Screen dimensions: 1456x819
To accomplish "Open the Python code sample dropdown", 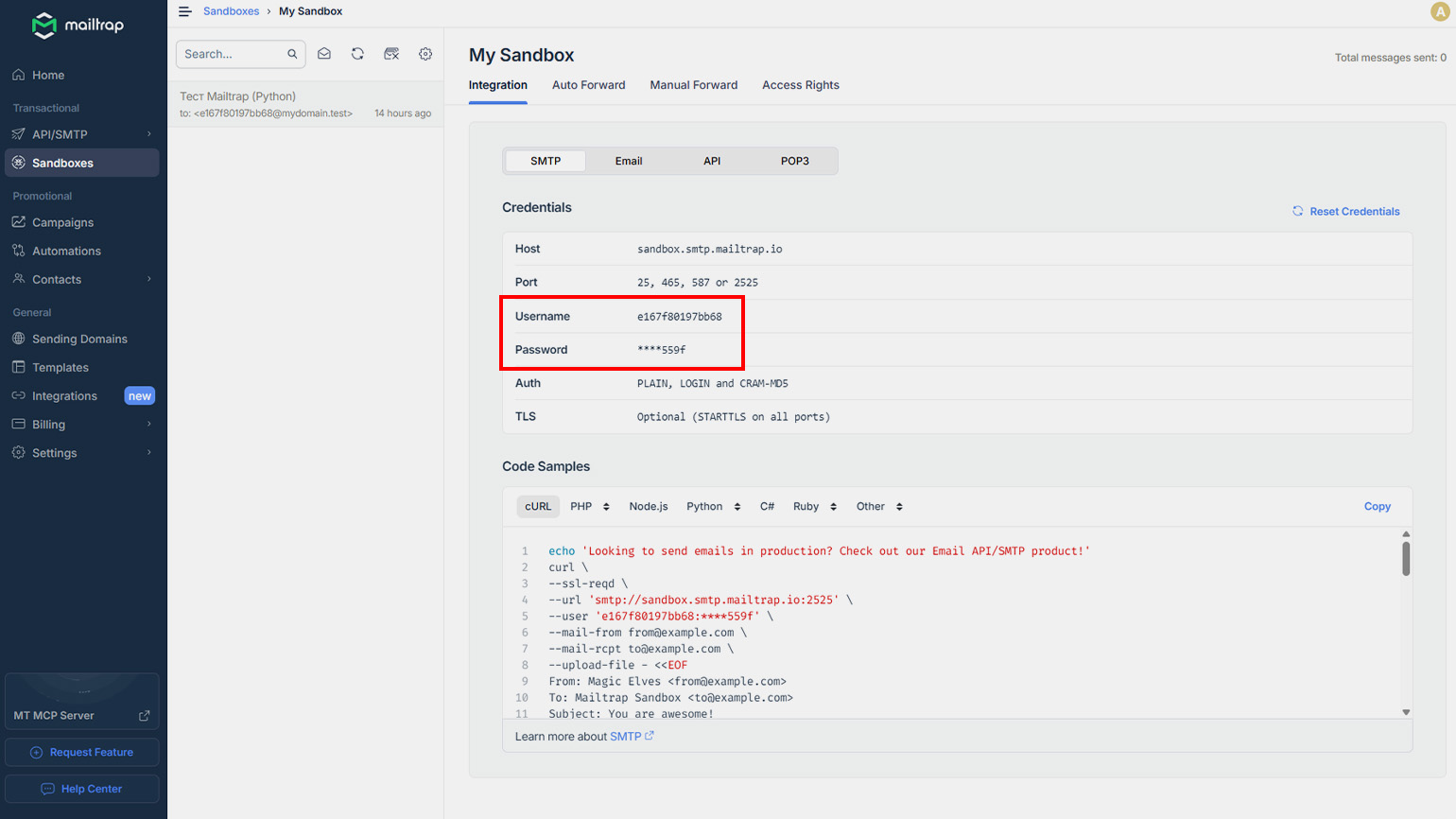I will 714,507.
